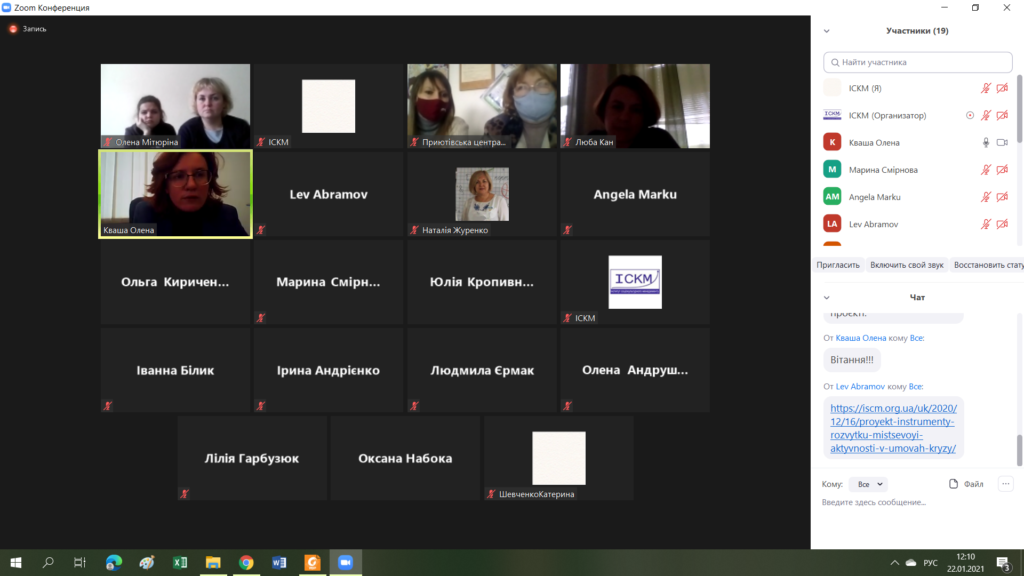
Task: Click the Вітання!!! chat message
Action: pyautogui.click(x=852, y=360)
